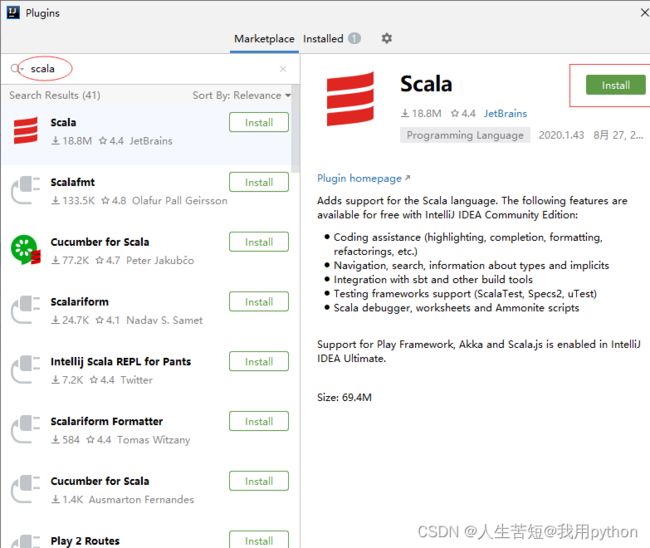Clear the search field with the X icon
Viewport: 650px width, 548px height.
coord(283,69)
